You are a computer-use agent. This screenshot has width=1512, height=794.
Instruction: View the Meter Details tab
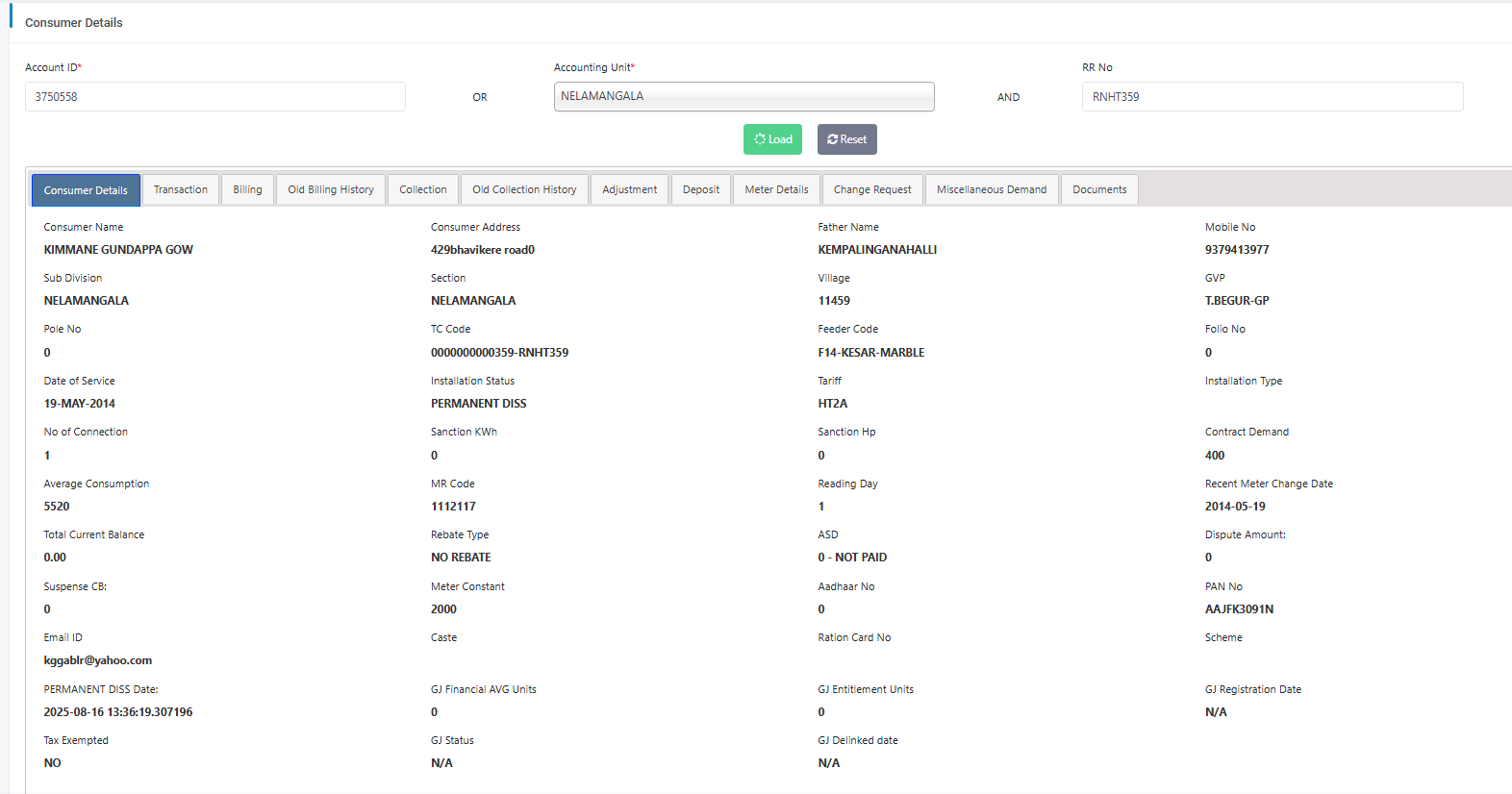click(x=776, y=189)
